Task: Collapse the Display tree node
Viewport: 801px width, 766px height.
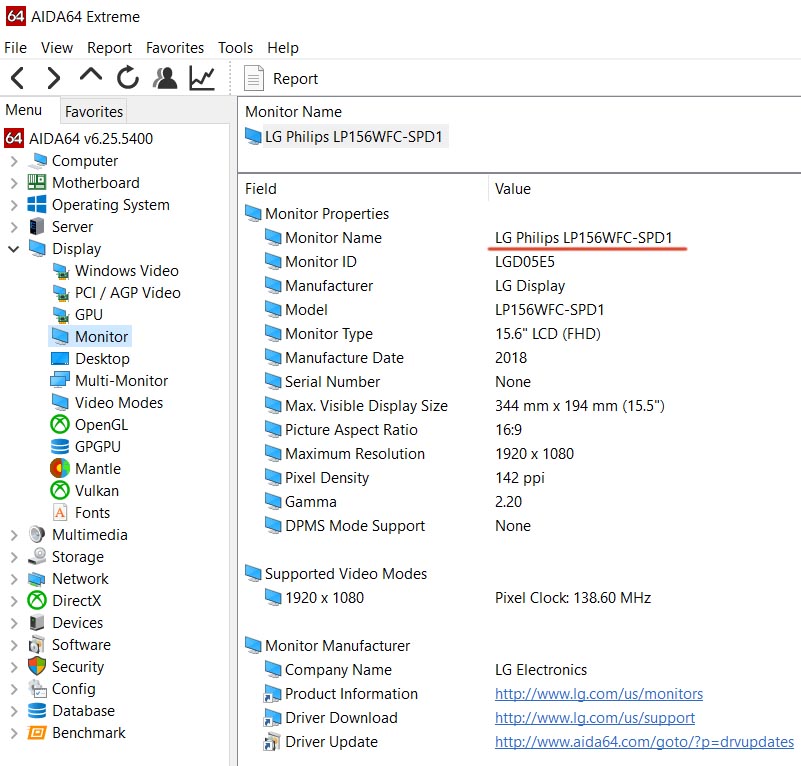Action: point(14,249)
